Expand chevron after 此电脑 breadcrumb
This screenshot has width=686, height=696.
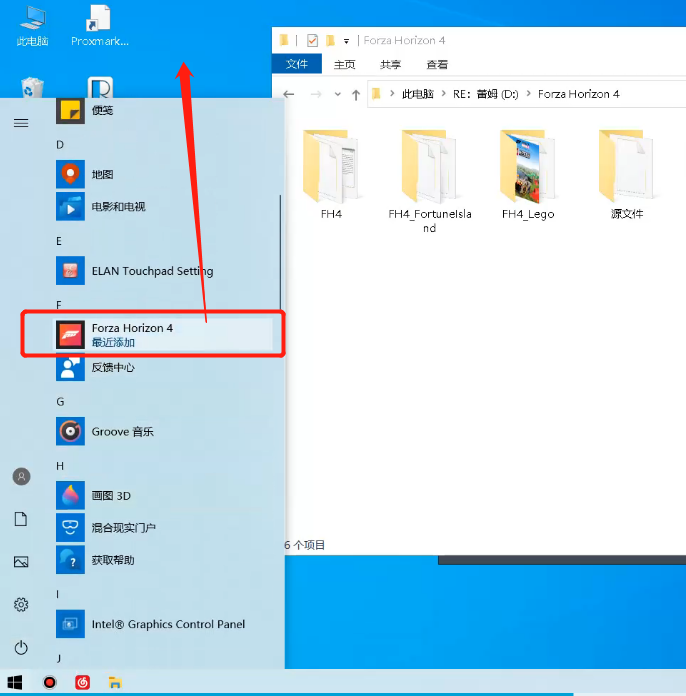[x=443, y=94]
